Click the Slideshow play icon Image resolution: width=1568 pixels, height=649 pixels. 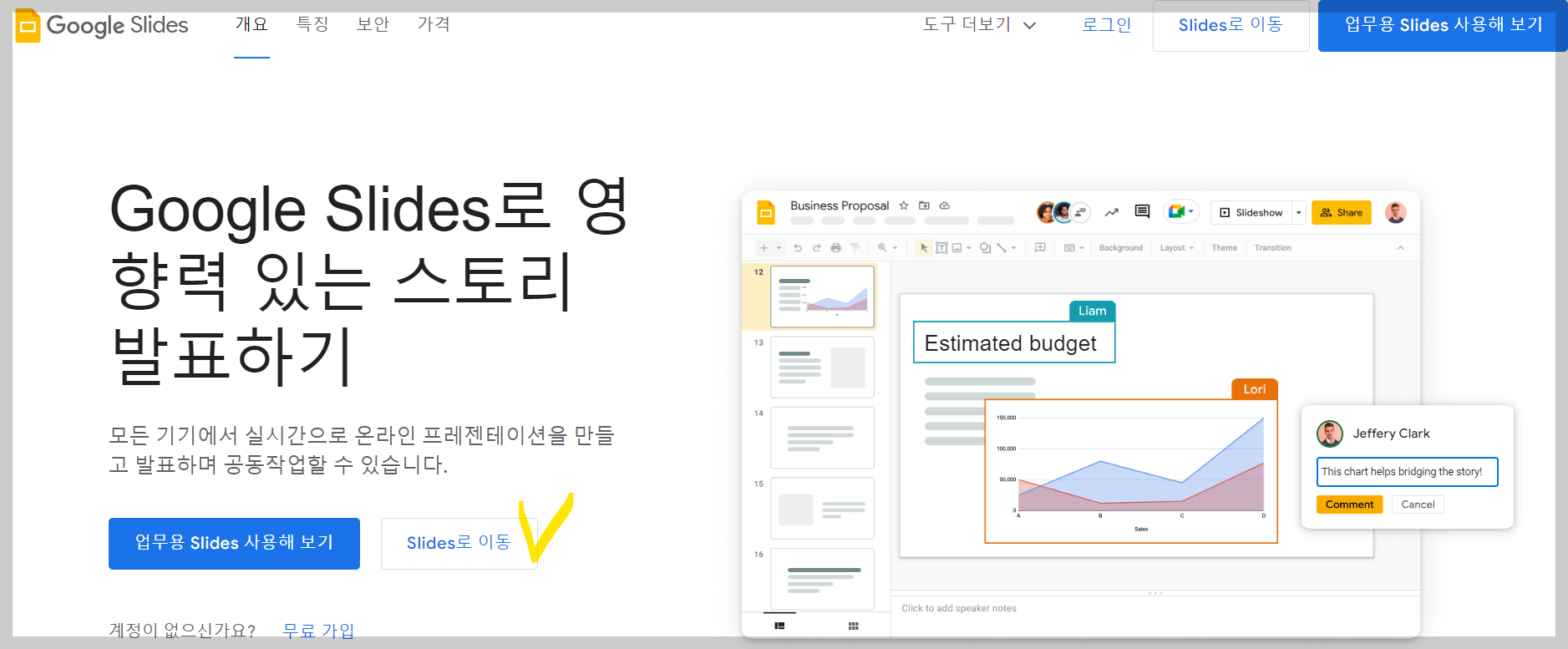1225,213
